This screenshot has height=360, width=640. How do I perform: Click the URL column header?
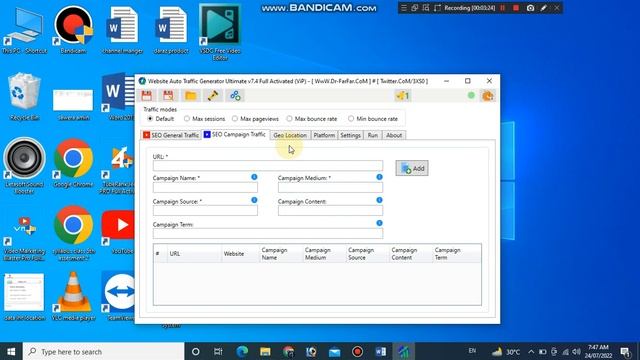pos(194,253)
